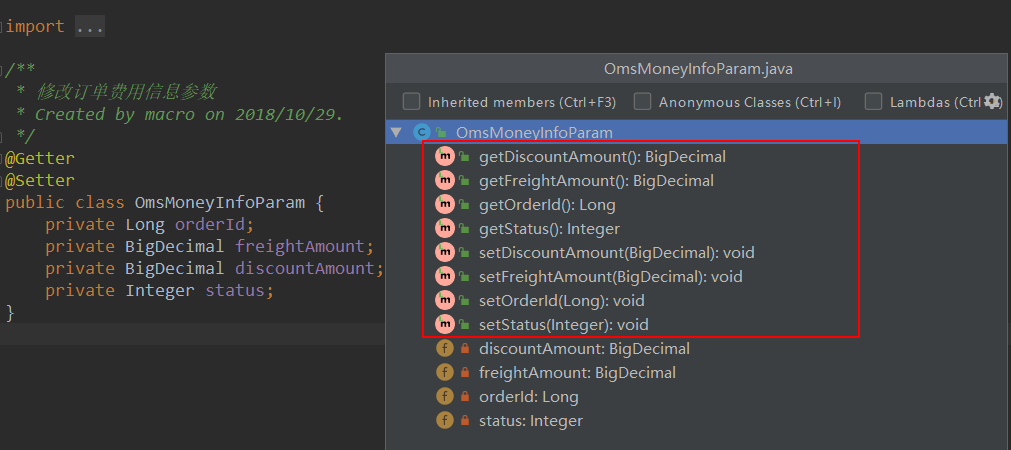The image size is (1011, 450).
Task: Select getFreightAmount(): BigDecimal in the list
Action: point(596,181)
